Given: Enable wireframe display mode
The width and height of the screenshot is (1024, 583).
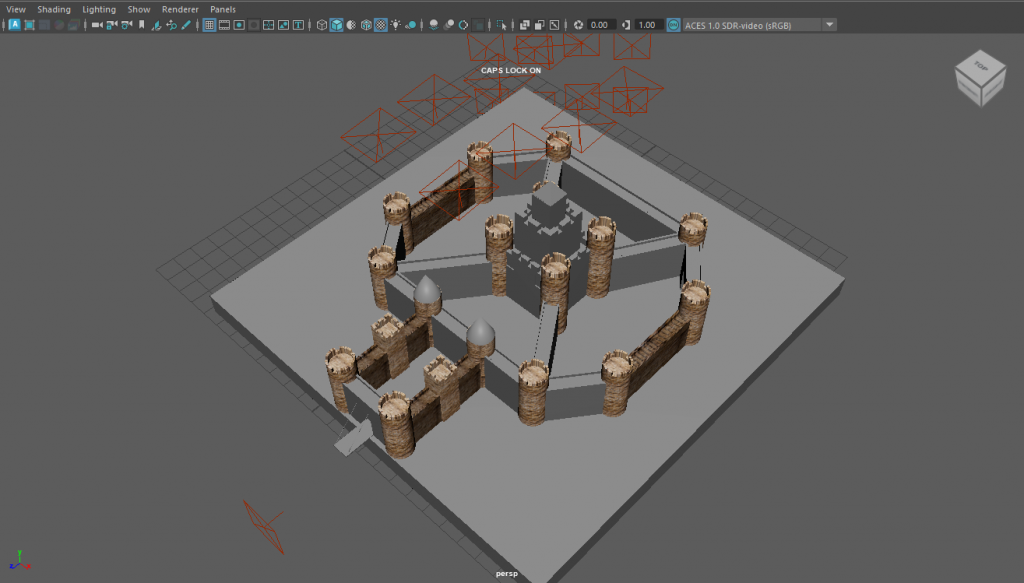Looking at the screenshot, I should pos(322,24).
